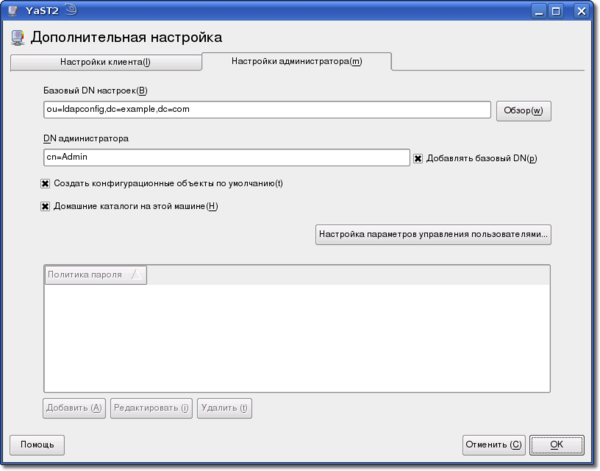Click the YaST2 window menu icon
Screen dimensions: 600x471
[12, 11]
